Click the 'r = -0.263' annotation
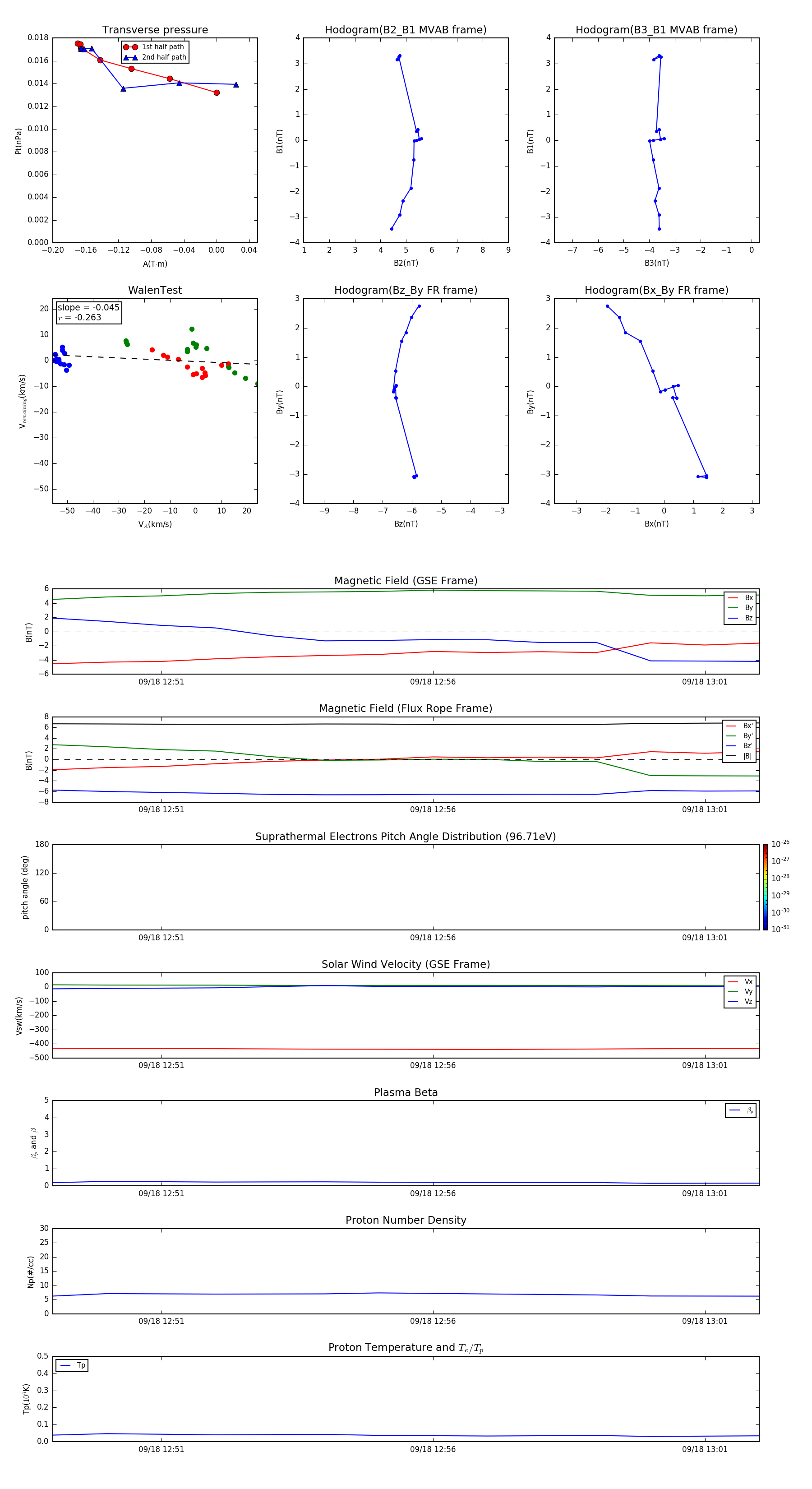Screen dimensions: 812x1489 [80, 317]
